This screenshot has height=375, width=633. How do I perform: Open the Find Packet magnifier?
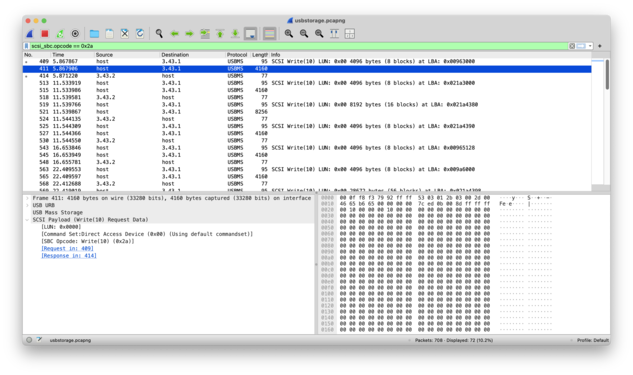159,34
